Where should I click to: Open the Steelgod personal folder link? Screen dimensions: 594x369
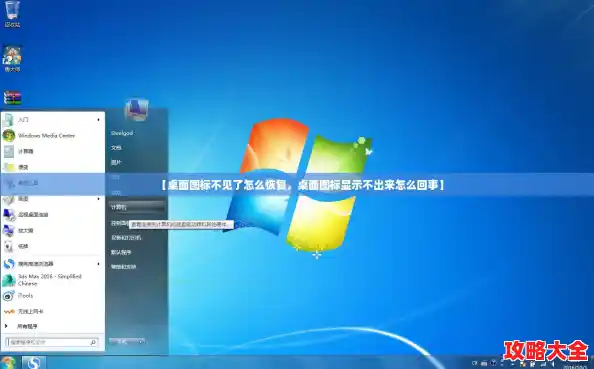click(x=122, y=133)
